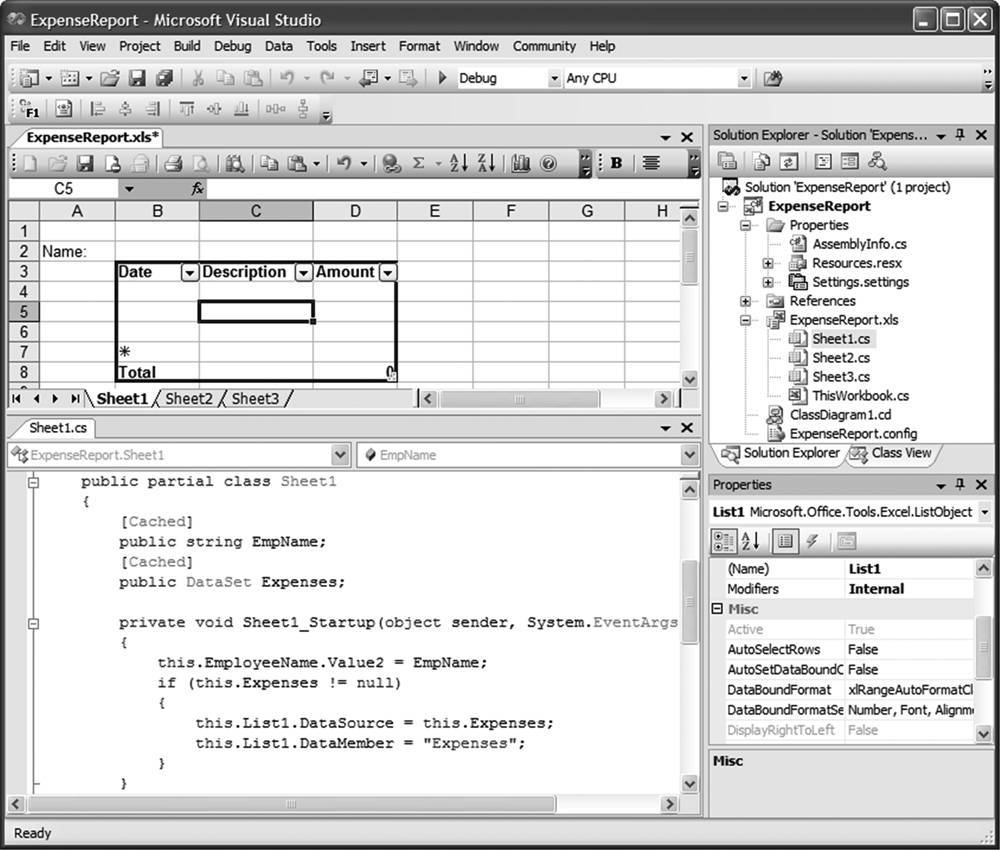Click the Properties grid vertical scrollbar thumb
The width and height of the screenshot is (1000, 850).
983,647
